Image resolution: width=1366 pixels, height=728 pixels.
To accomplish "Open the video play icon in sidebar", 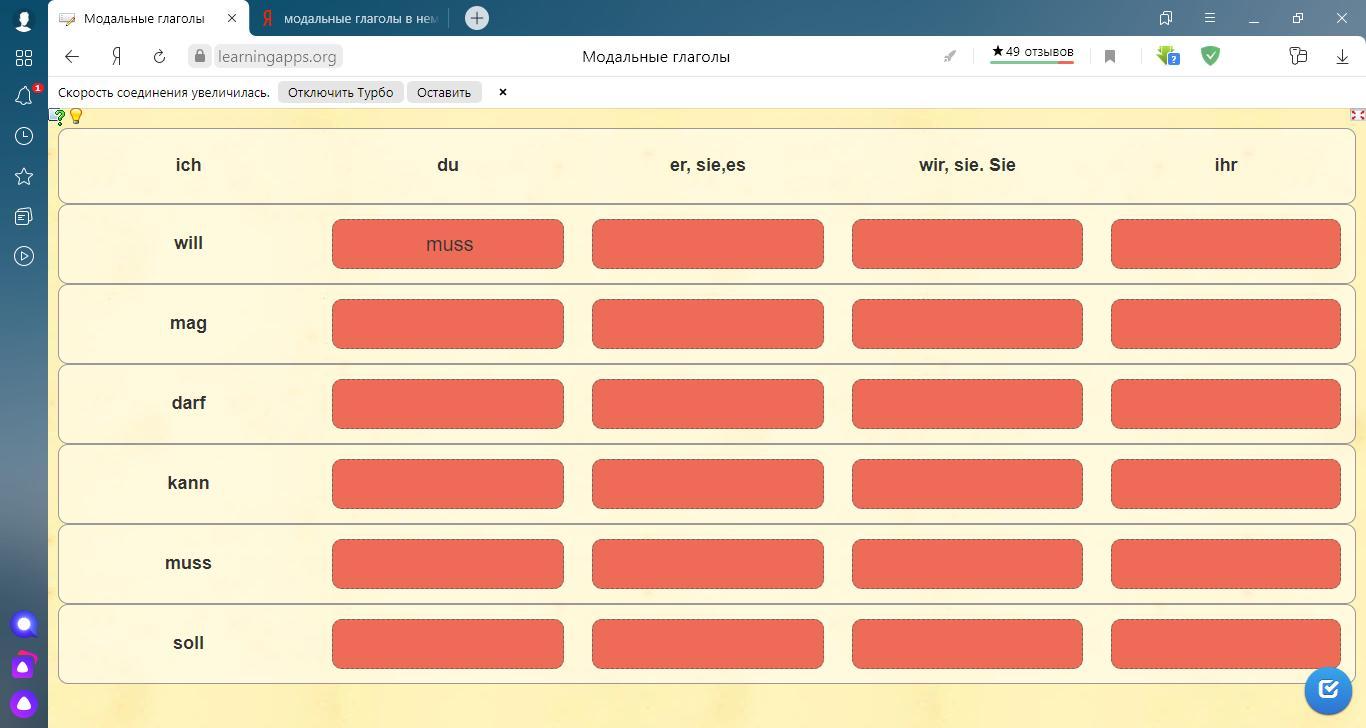I will (x=24, y=256).
